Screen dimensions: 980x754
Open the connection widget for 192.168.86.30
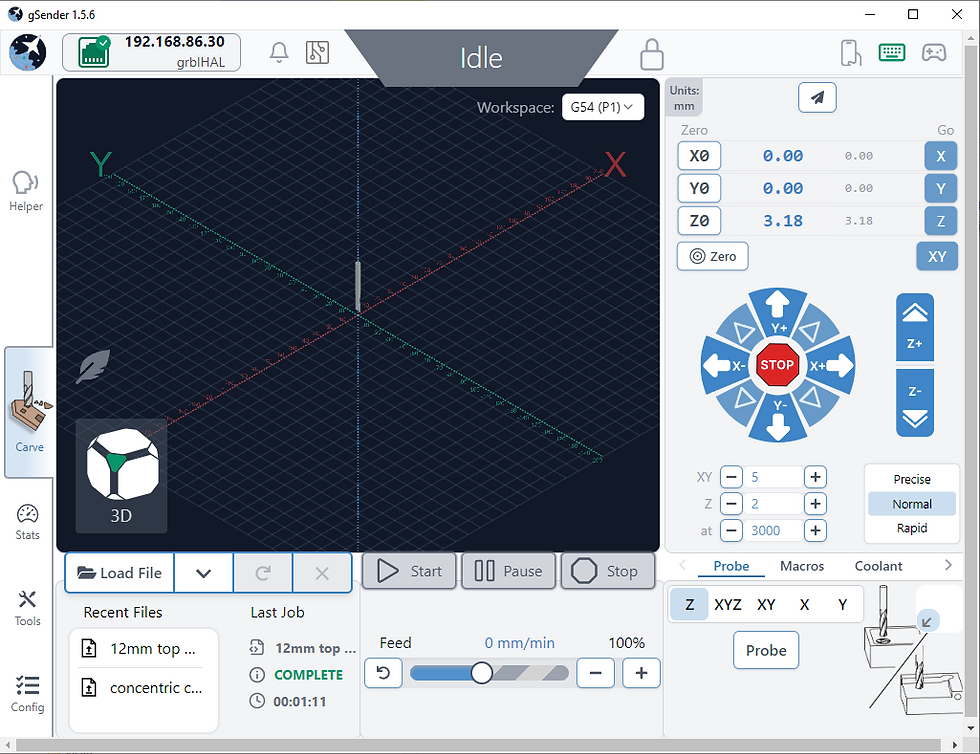[151, 53]
